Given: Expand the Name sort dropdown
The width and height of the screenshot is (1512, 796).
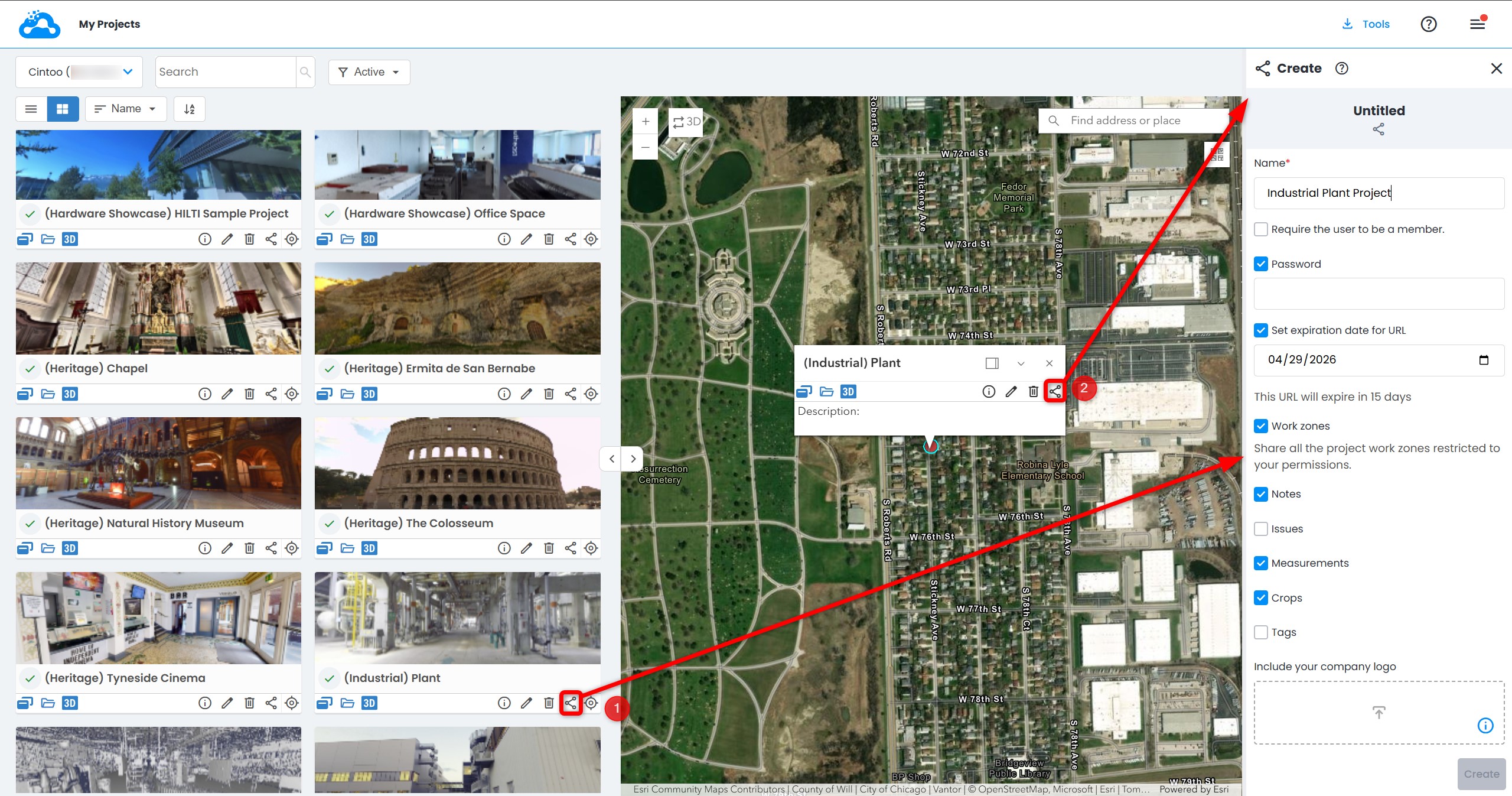Looking at the screenshot, I should tap(126, 109).
